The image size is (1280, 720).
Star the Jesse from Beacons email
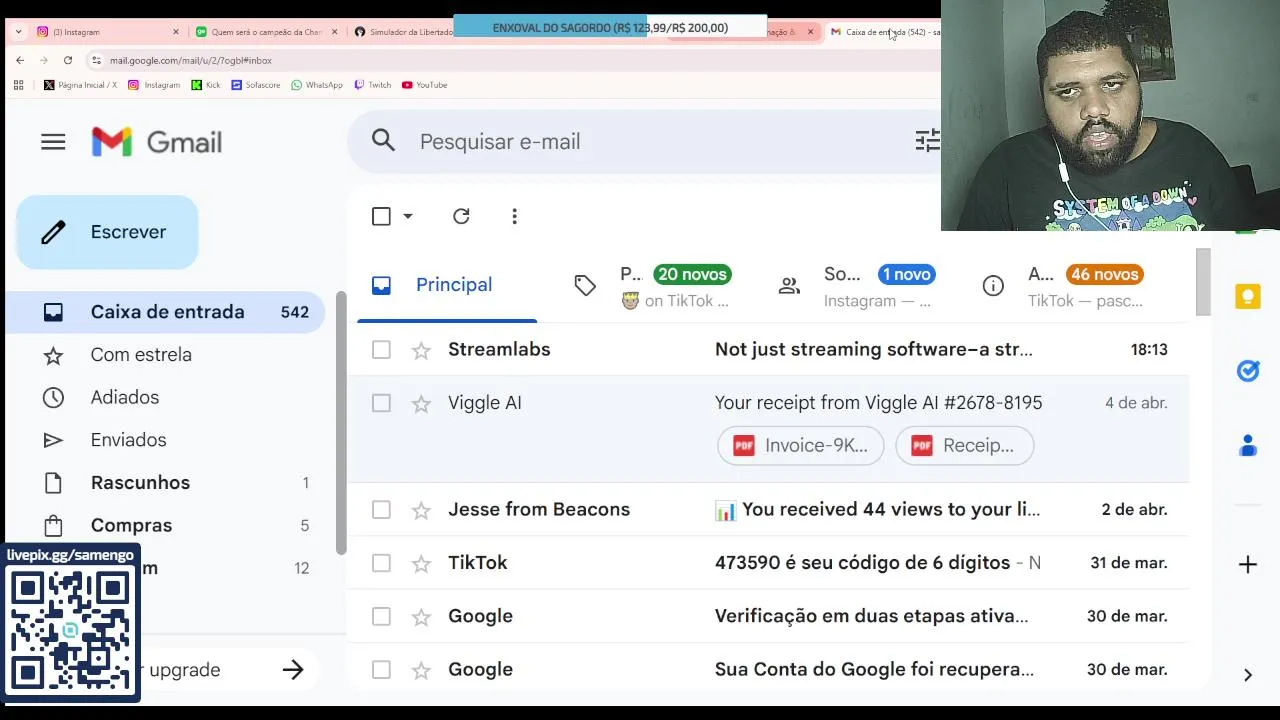(x=421, y=510)
